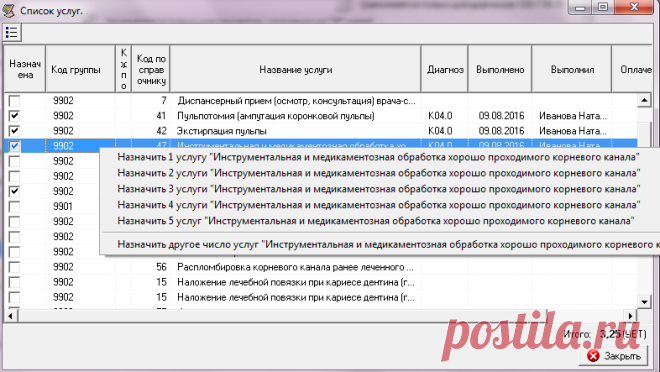Image resolution: width=660 pixels, height=372 pixels.
Task: Choose Назначить 1 услугу from context menu
Action: pyautogui.click(x=378, y=157)
